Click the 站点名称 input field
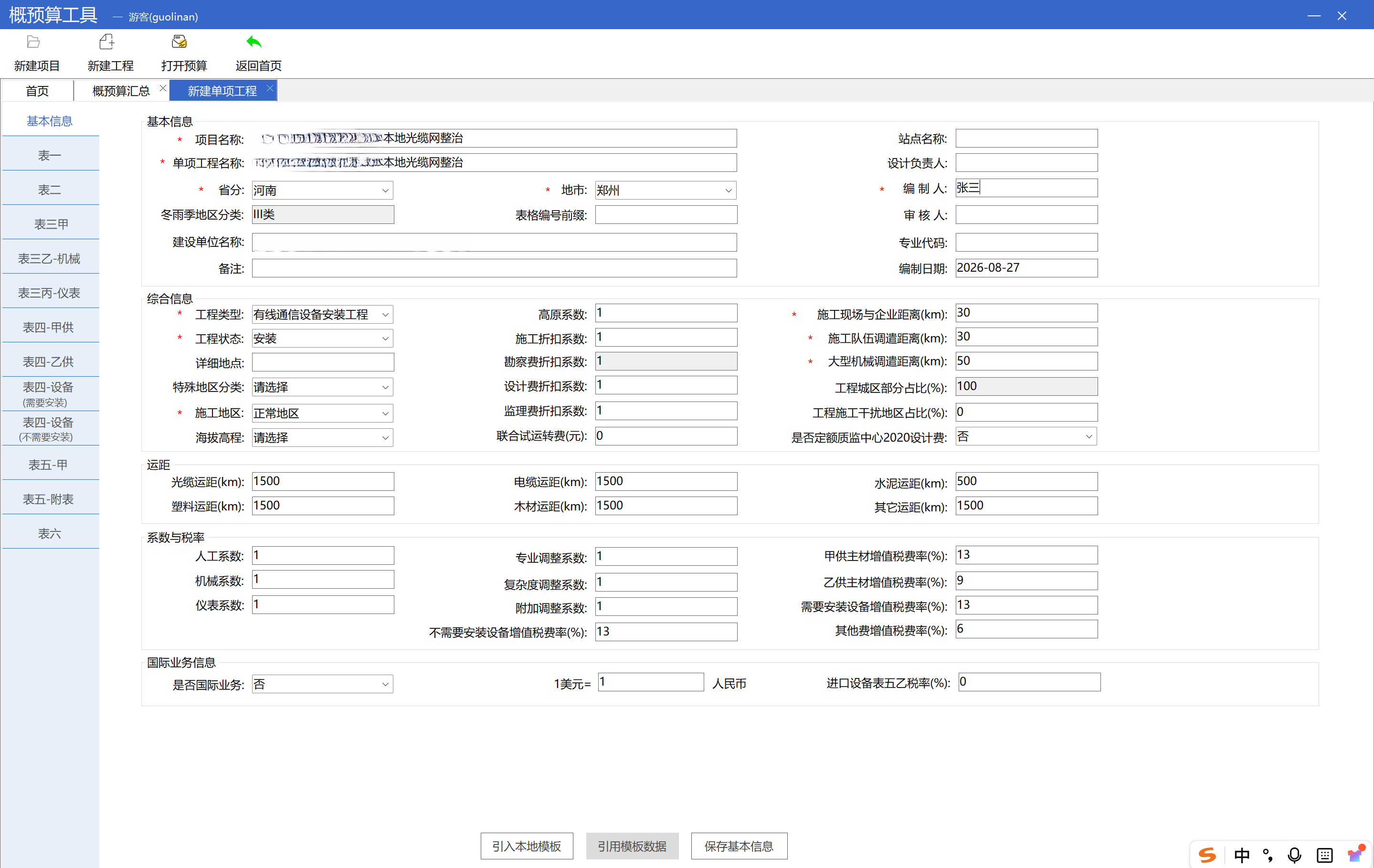 tap(1026, 138)
